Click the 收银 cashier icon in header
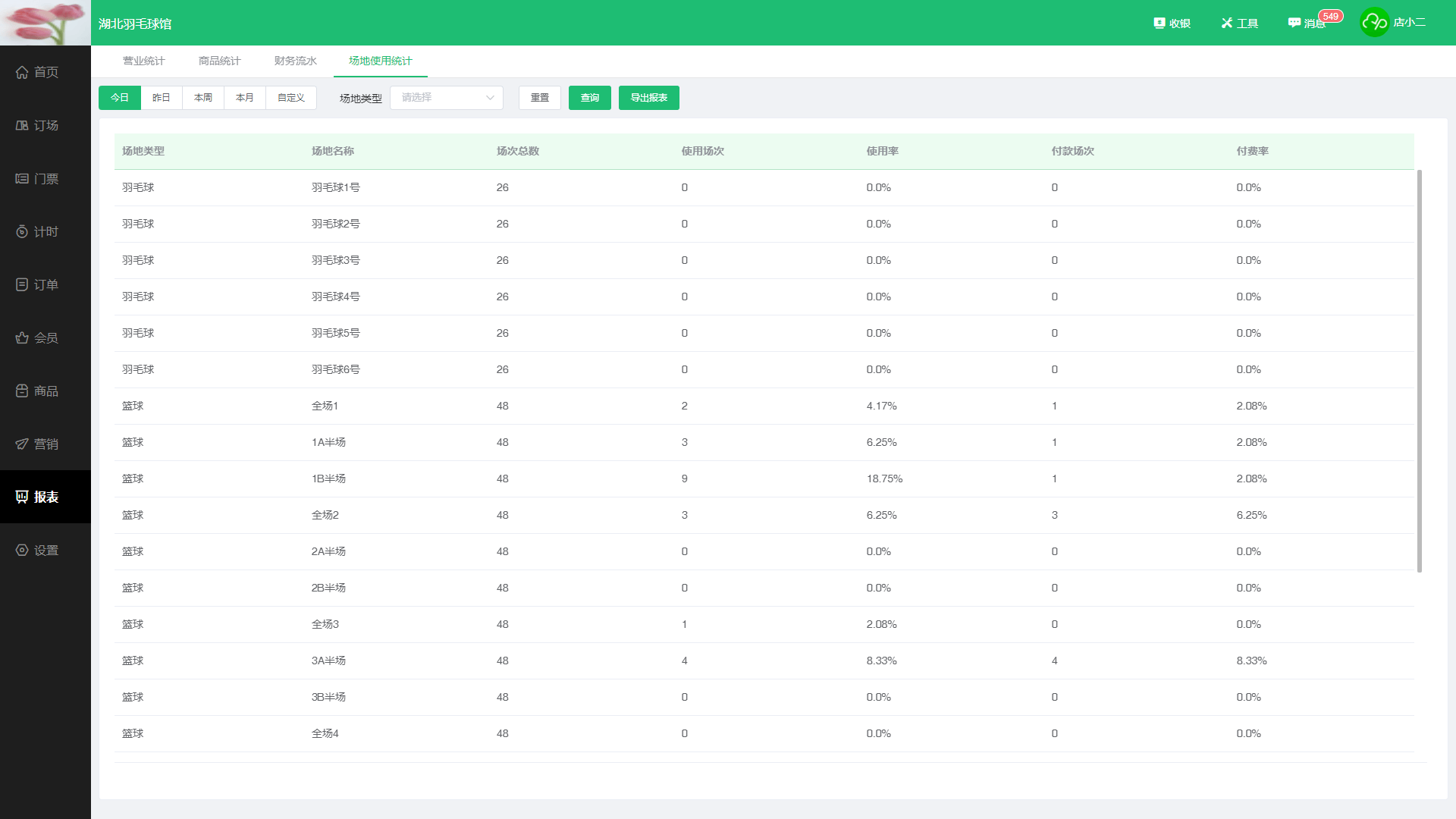Screen dimensions: 1456x819 (x=1172, y=24)
